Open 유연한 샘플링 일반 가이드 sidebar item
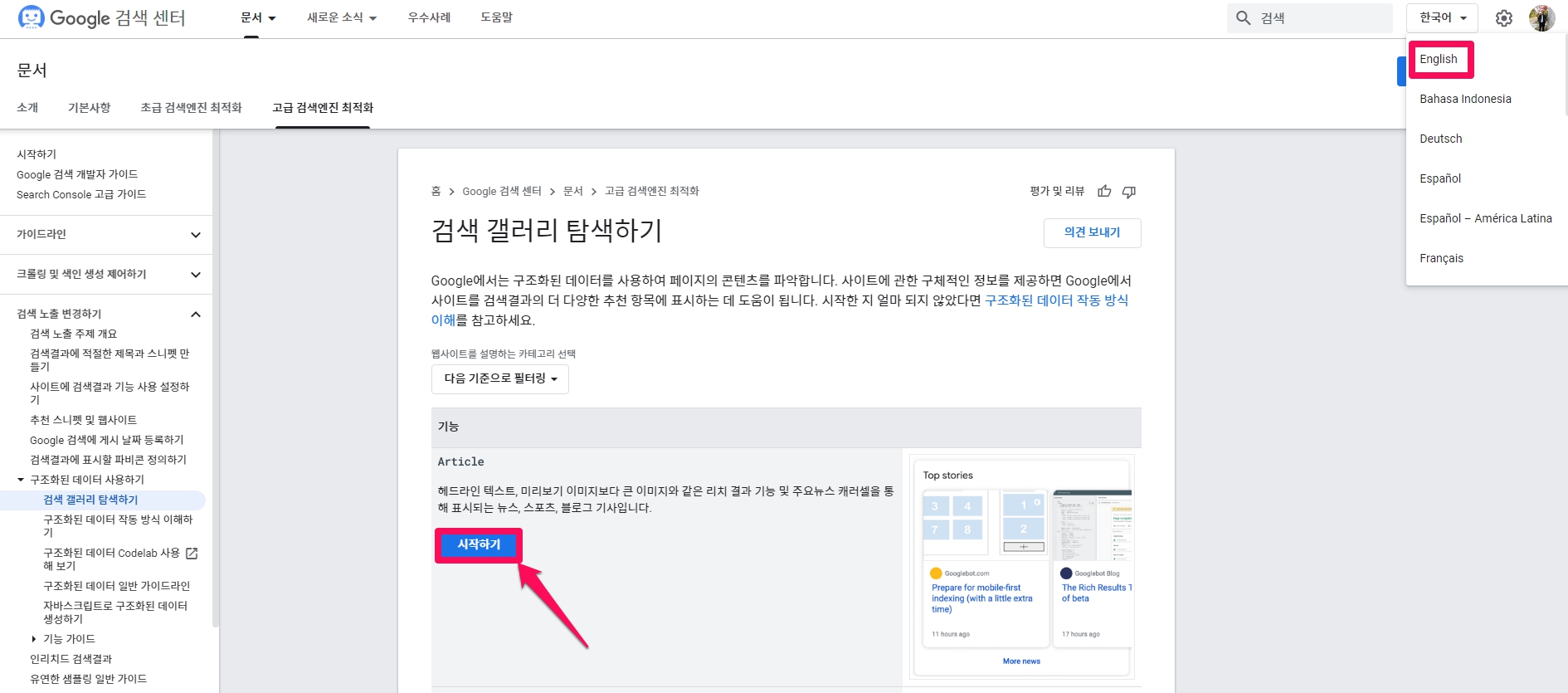The width and height of the screenshot is (1568, 693). 88,679
